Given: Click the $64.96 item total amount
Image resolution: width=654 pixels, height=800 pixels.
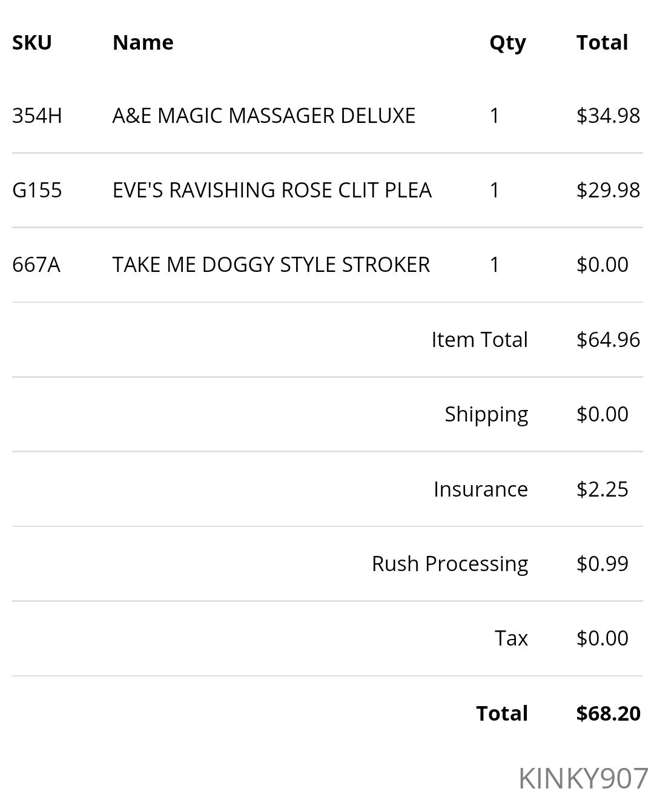Looking at the screenshot, I should (x=608, y=340).
